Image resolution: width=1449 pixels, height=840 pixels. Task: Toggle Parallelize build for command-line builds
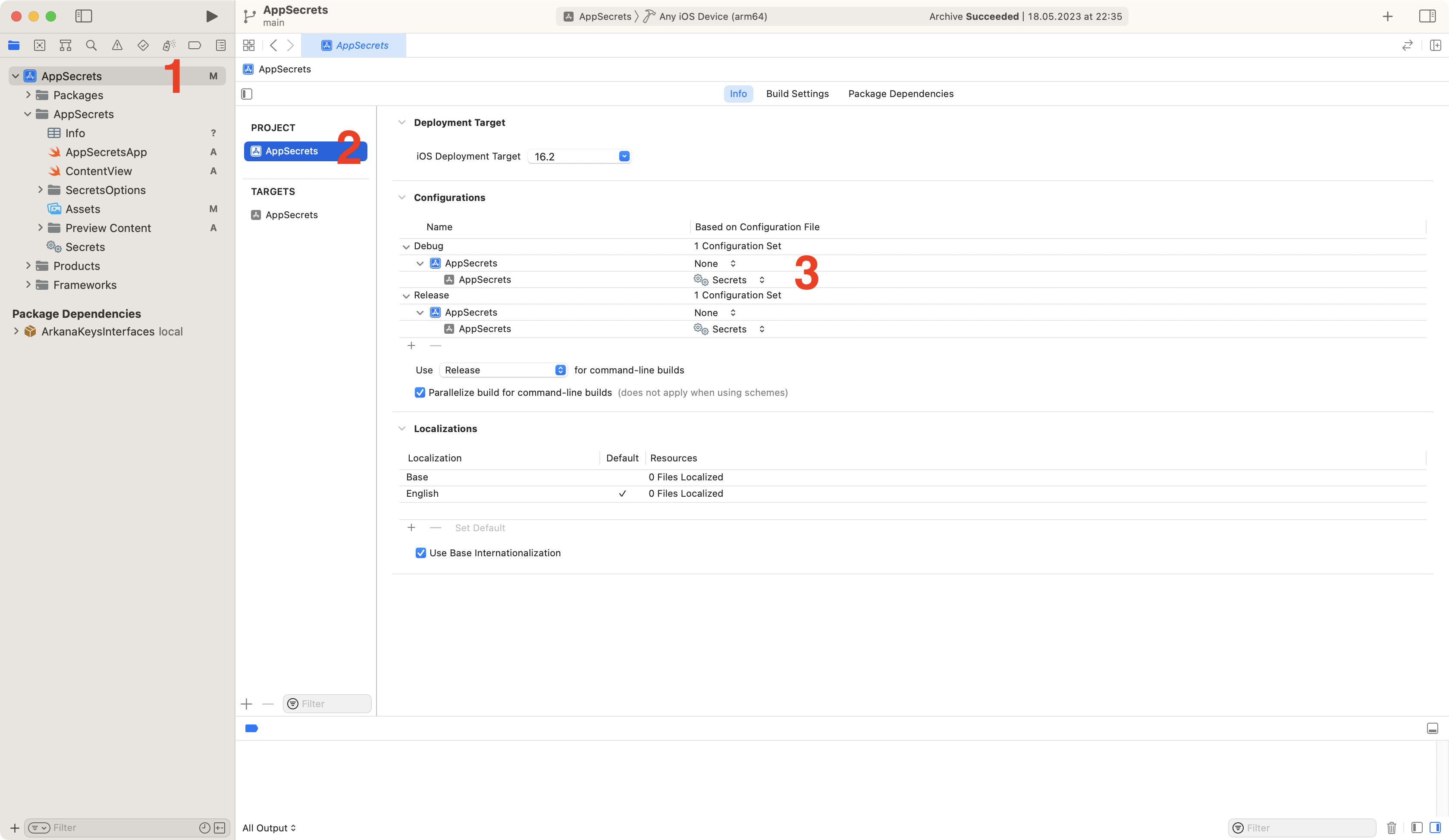pos(420,393)
